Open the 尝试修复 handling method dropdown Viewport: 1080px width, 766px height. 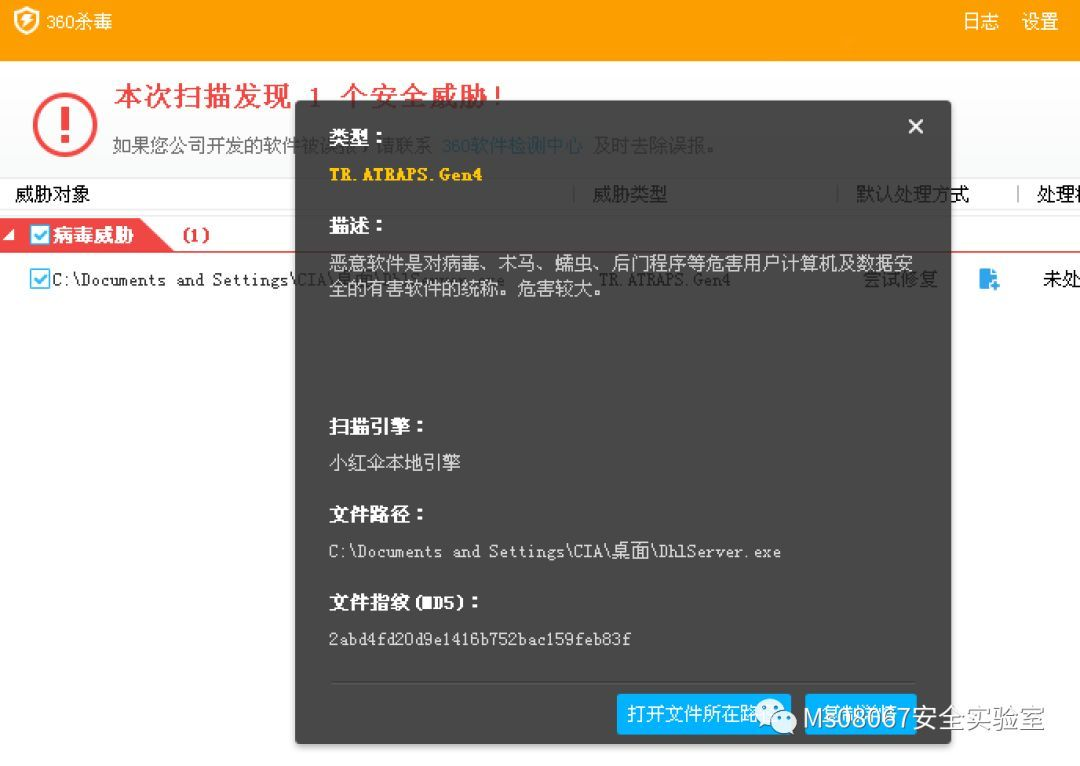pyautogui.click(x=898, y=281)
